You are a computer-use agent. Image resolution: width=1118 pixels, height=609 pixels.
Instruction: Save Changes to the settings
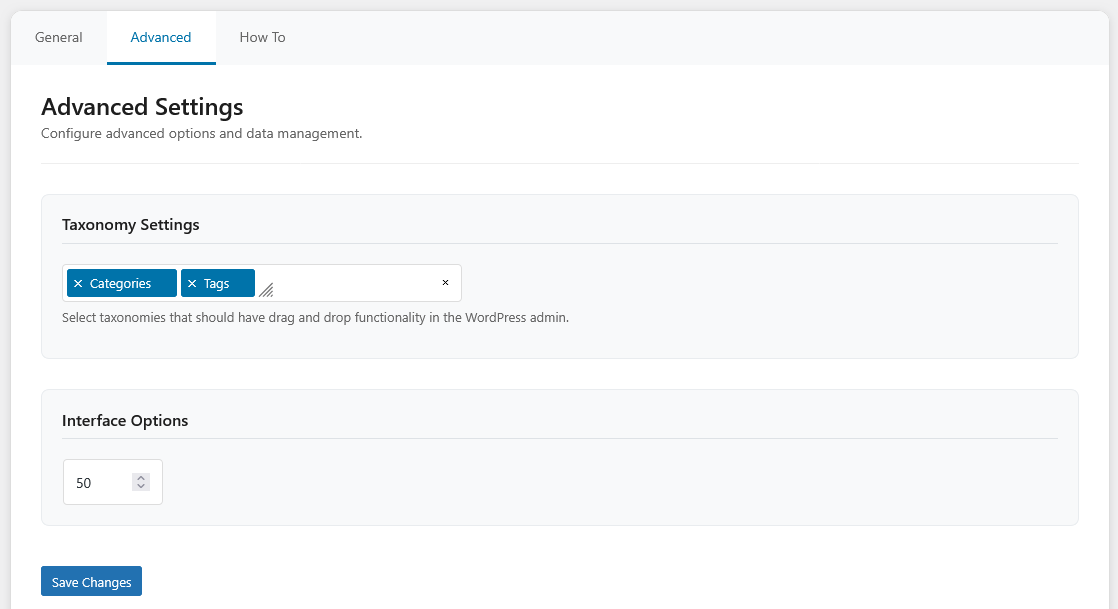(91, 582)
